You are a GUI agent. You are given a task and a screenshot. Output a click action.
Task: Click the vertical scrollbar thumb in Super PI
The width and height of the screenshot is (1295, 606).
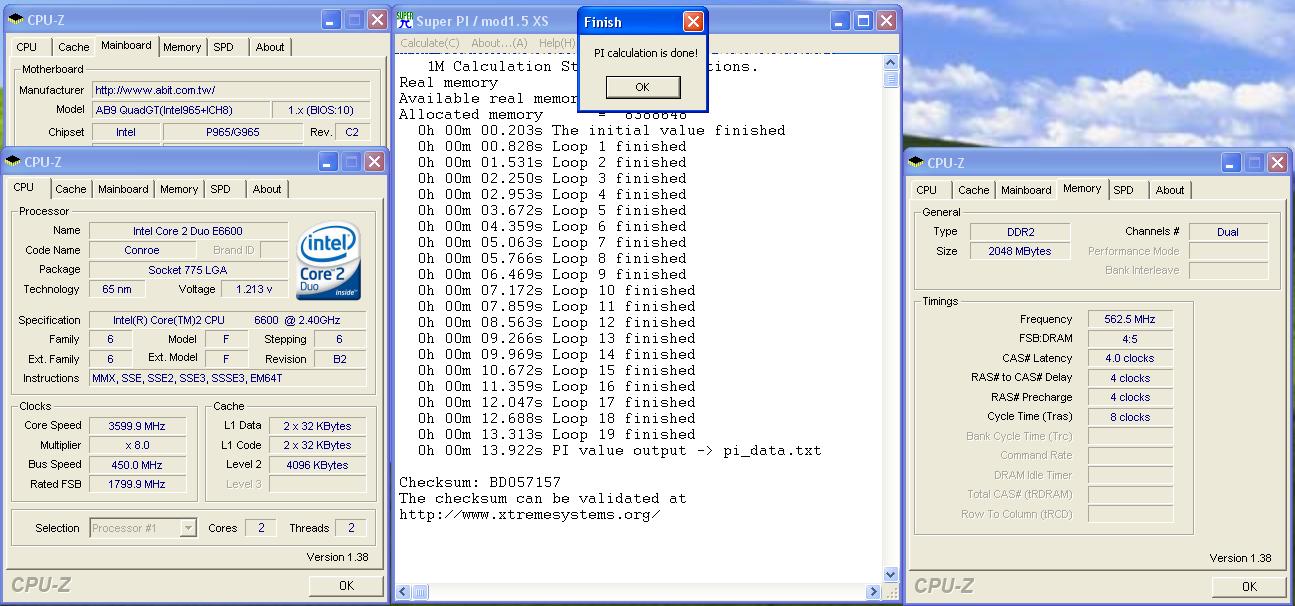click(891, 78)
